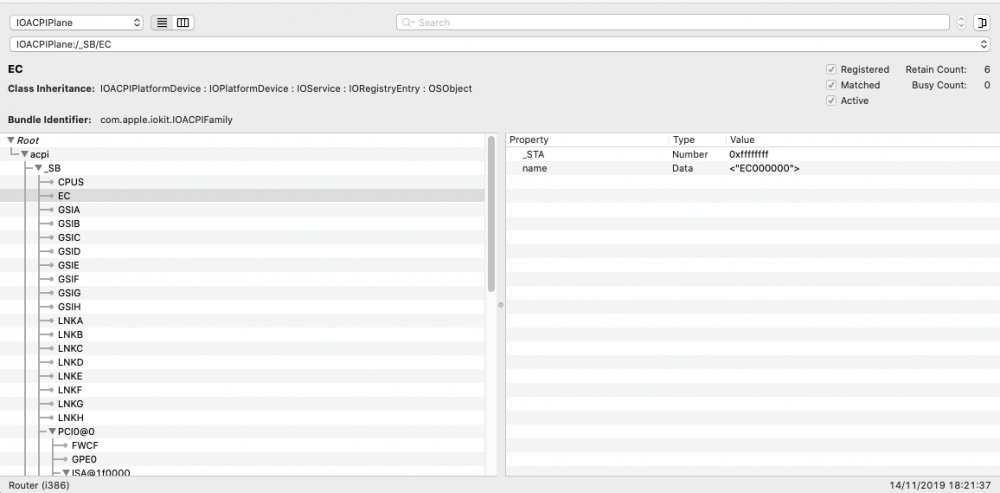Image resolution: width=1000 pixels, height=493 pixels.
Task: Toggle the Matched checkbox
Action: coord(831,85)
